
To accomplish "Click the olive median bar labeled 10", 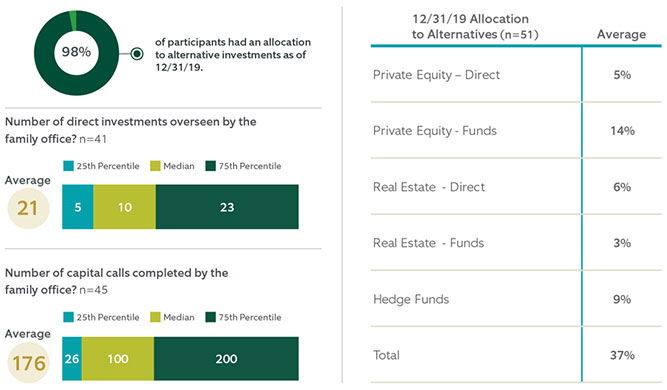I will tap(125, 207).
